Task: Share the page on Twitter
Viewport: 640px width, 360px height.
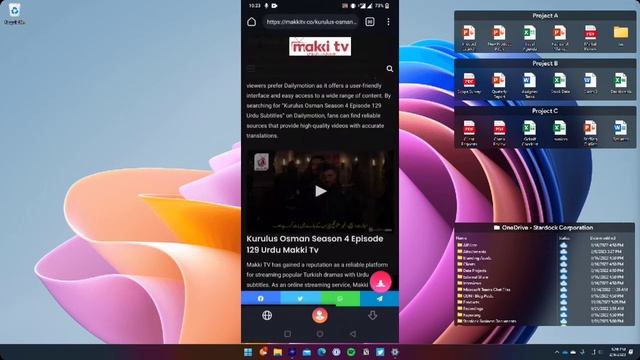Action: (300, 299)
